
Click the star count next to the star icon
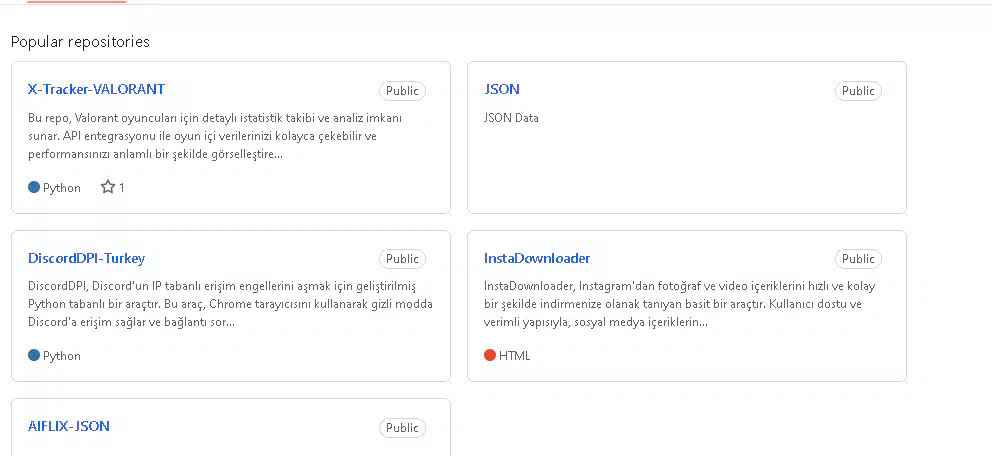122,188
